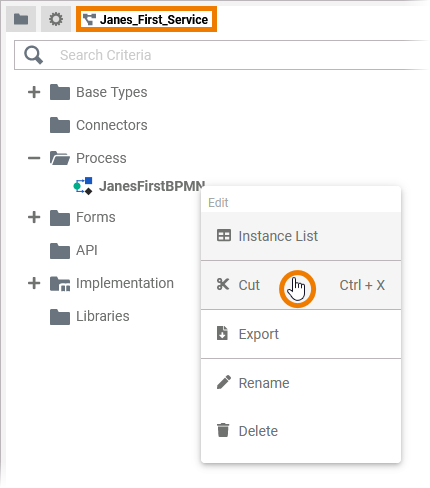Click the trash Delete entry

[301, 431]
